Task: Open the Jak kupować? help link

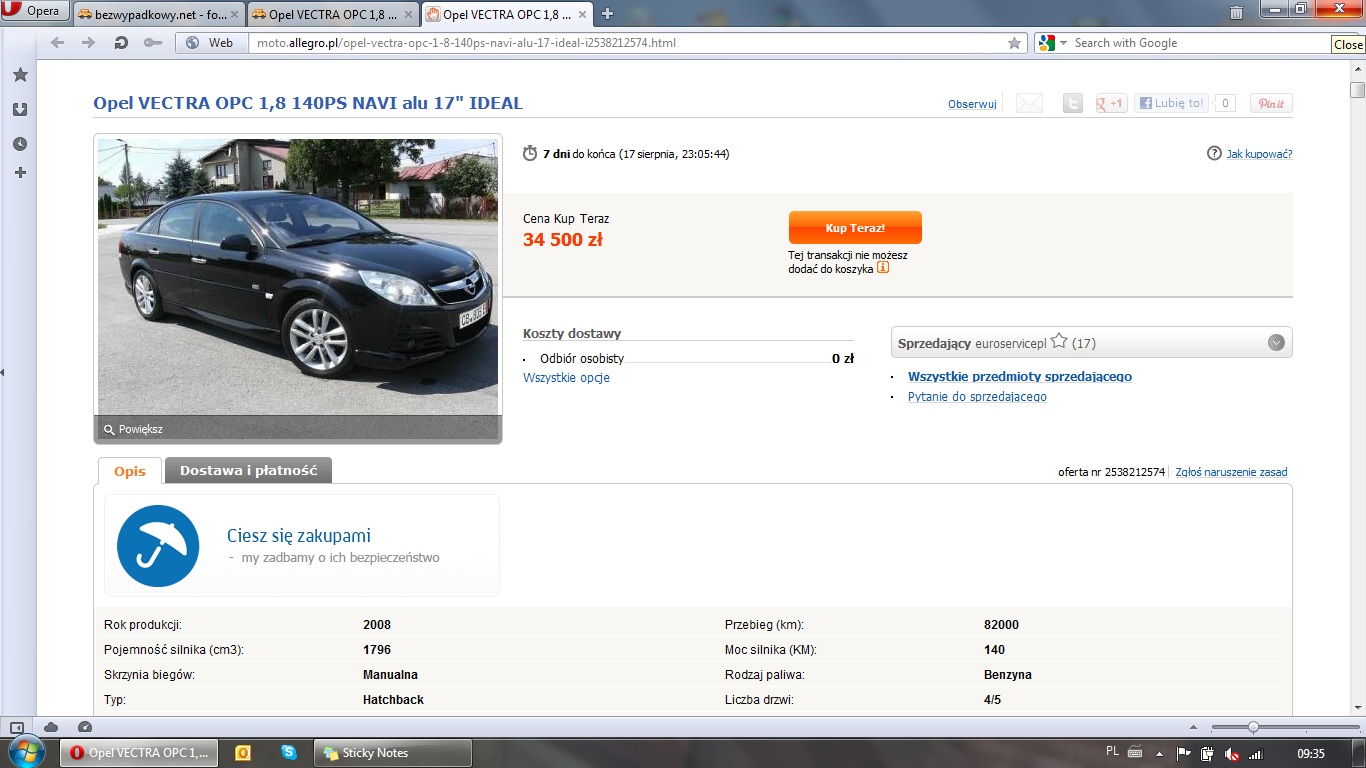Action: pyautogui.click(x=1259, y=154)
